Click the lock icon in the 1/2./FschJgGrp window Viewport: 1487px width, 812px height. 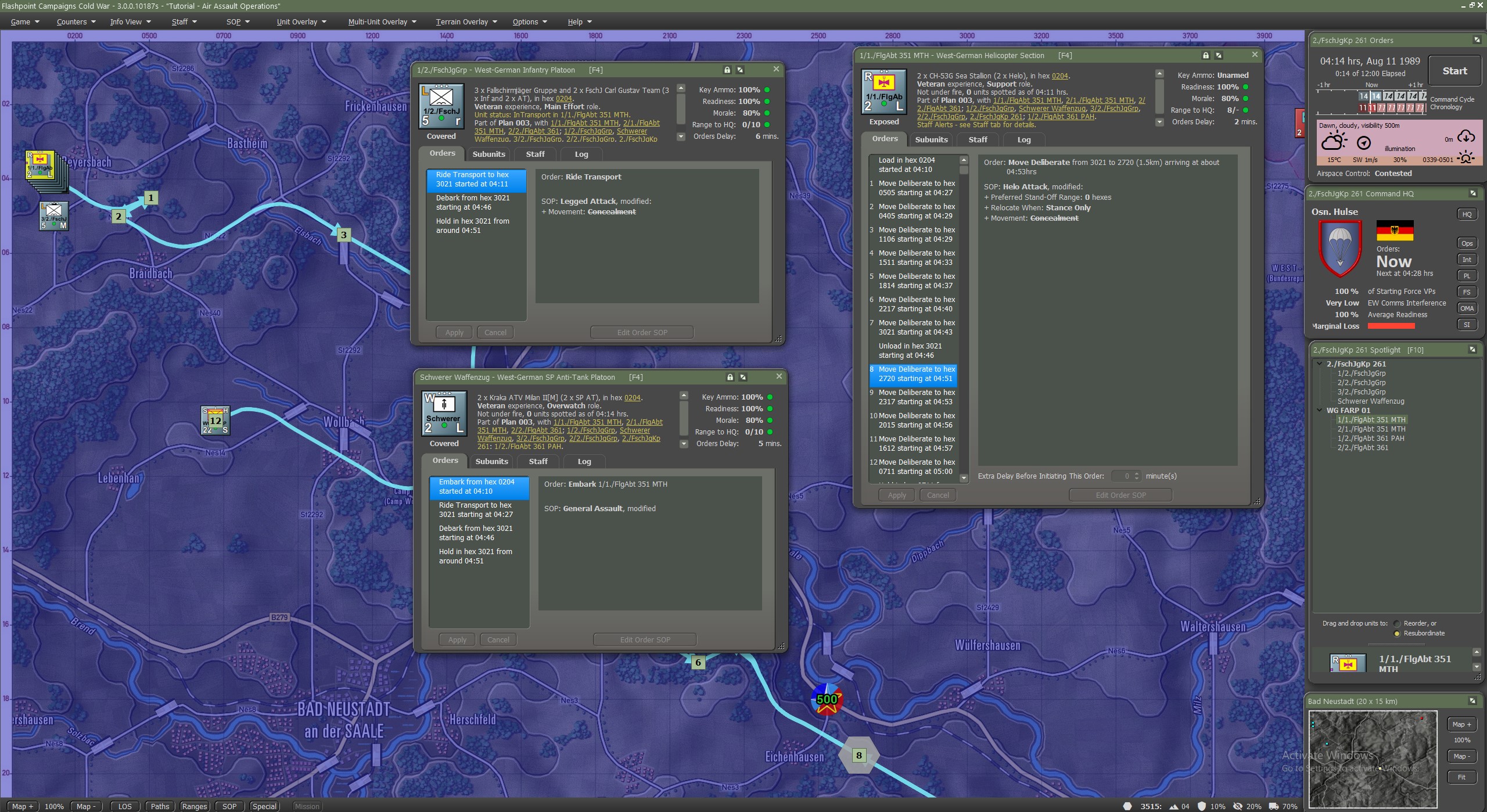coord(727,70)
